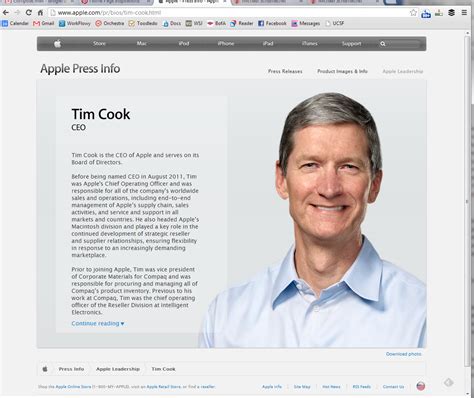Click the blue extension icon beside the star
The image size is (474, 398).
point(426,13)
